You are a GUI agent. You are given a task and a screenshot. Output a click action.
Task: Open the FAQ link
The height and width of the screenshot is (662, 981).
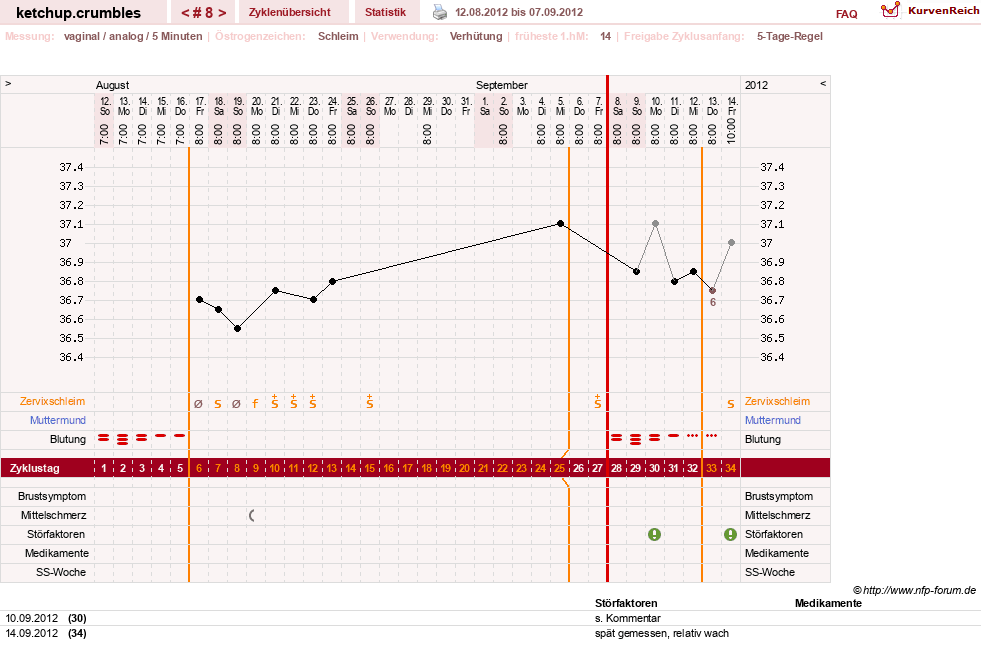pos(846,14)
